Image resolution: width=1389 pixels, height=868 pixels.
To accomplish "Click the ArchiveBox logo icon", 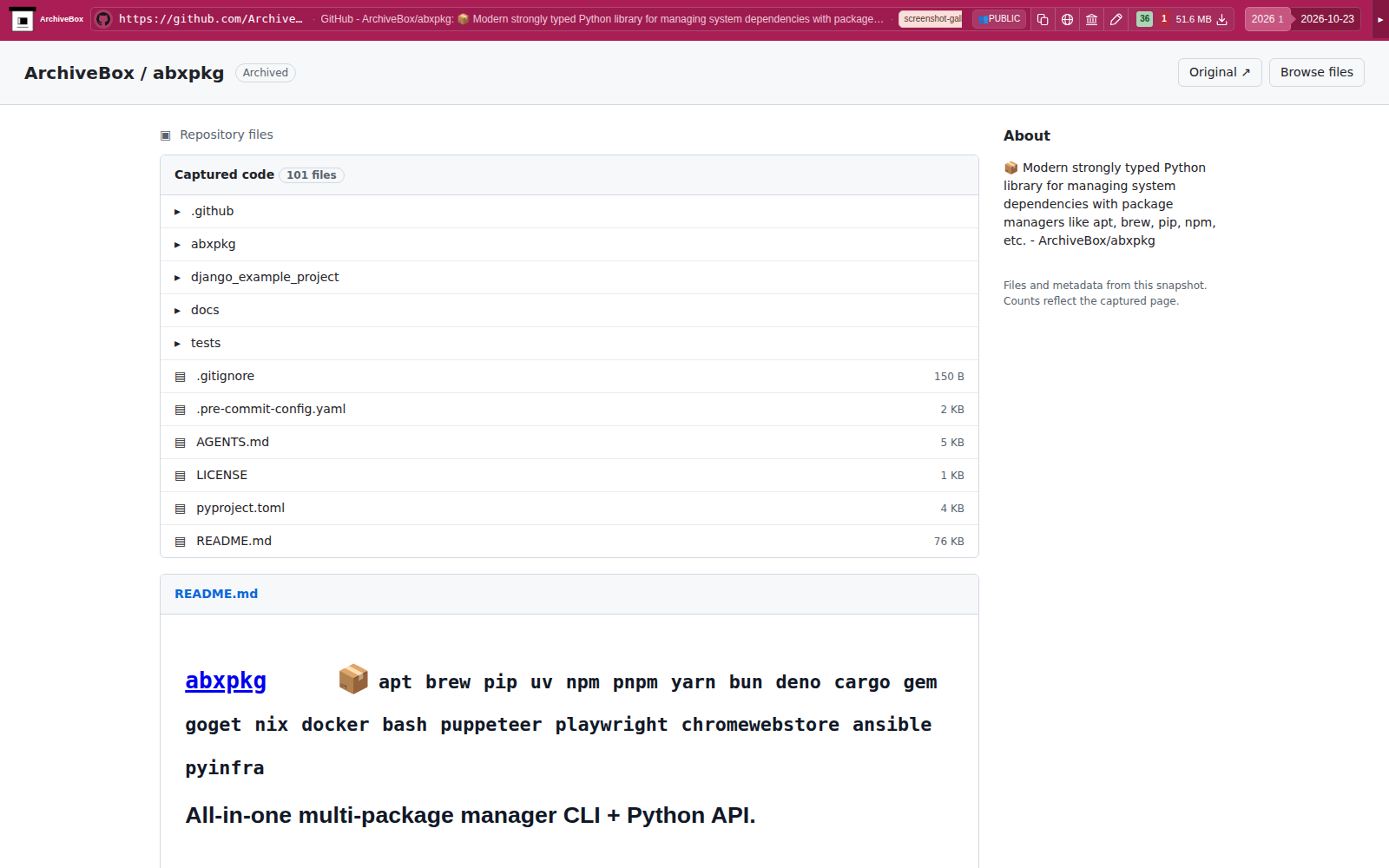I will point(23,19).
